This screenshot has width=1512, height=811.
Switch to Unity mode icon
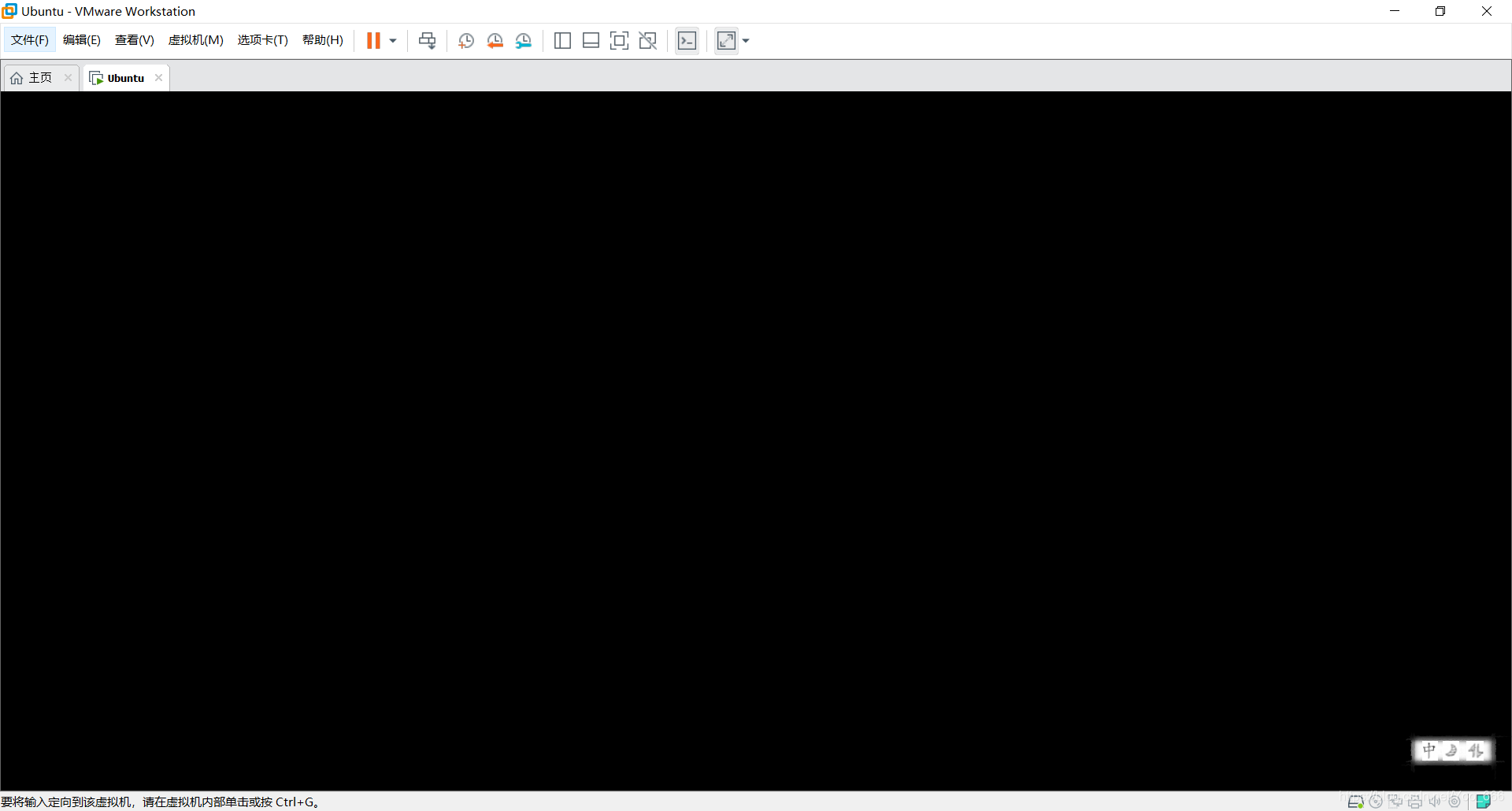click(x=648, y=41)
